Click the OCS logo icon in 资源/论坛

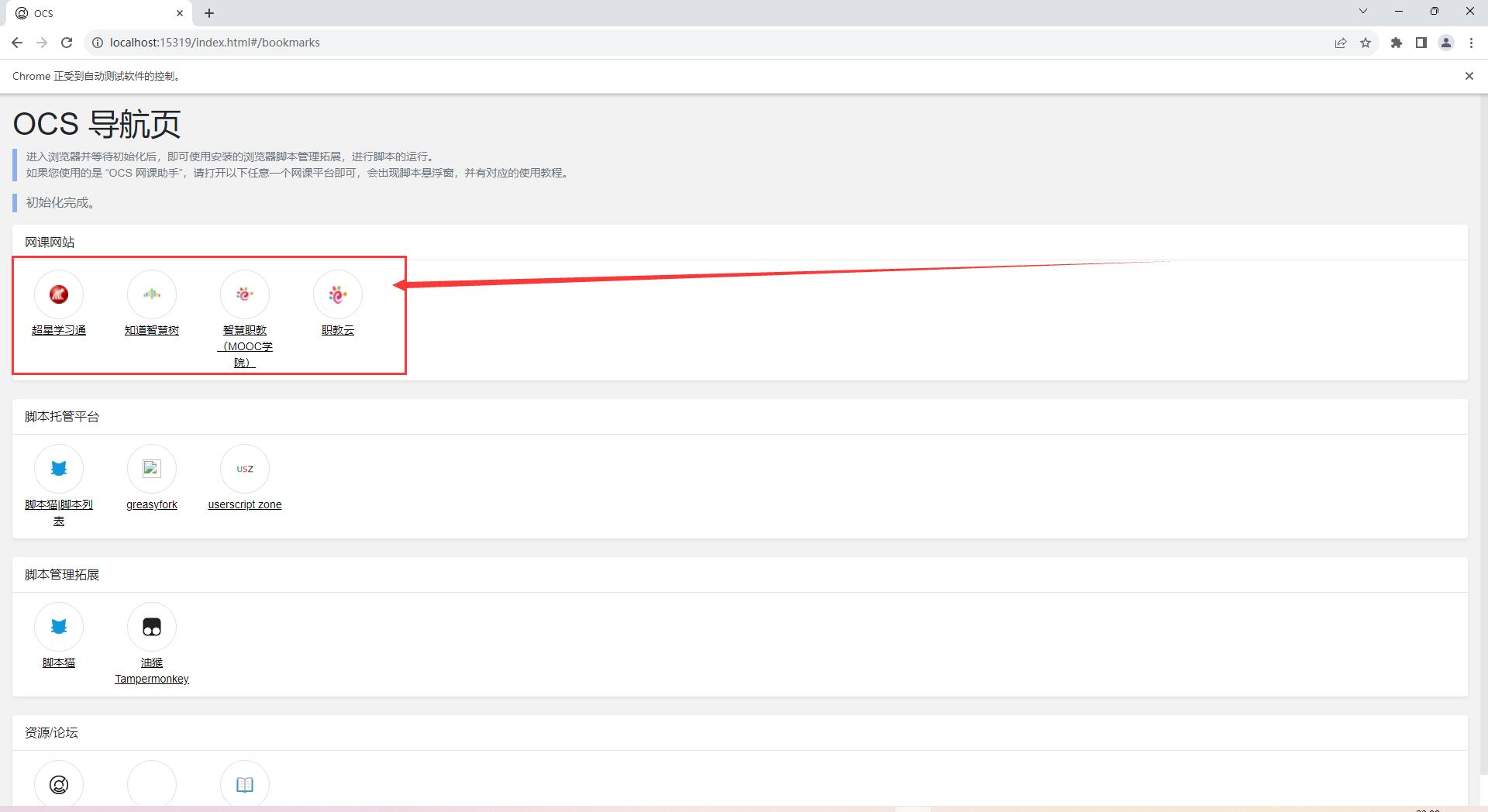click(x=59, y=785)
